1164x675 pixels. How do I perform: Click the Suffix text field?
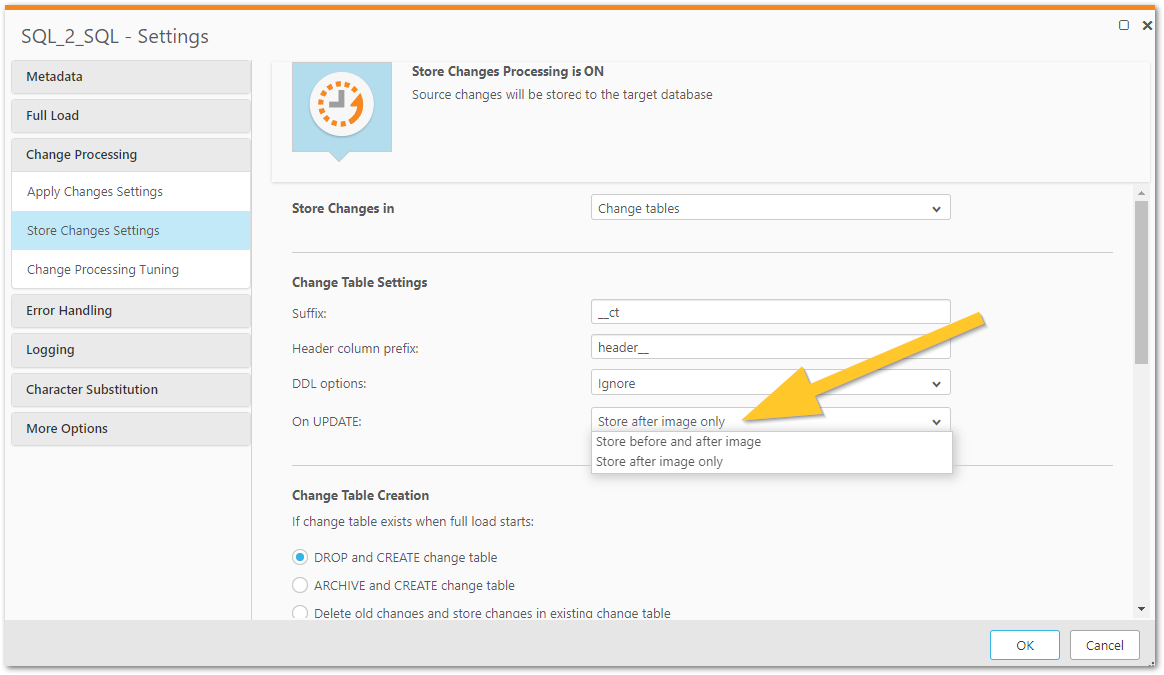pyautogui.click(x=770, y=312)
